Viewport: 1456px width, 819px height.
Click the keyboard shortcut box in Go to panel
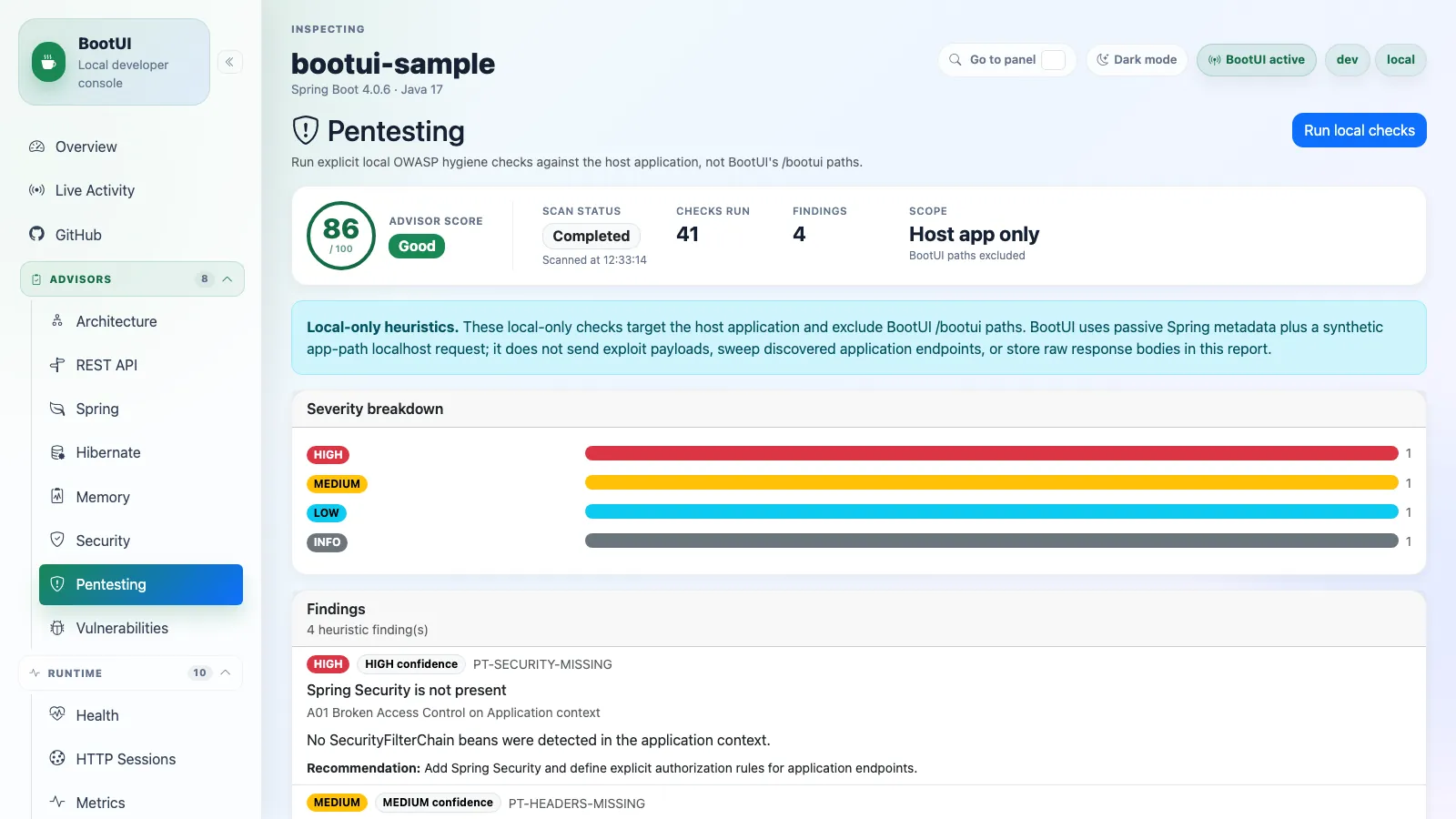[1054, 60]
